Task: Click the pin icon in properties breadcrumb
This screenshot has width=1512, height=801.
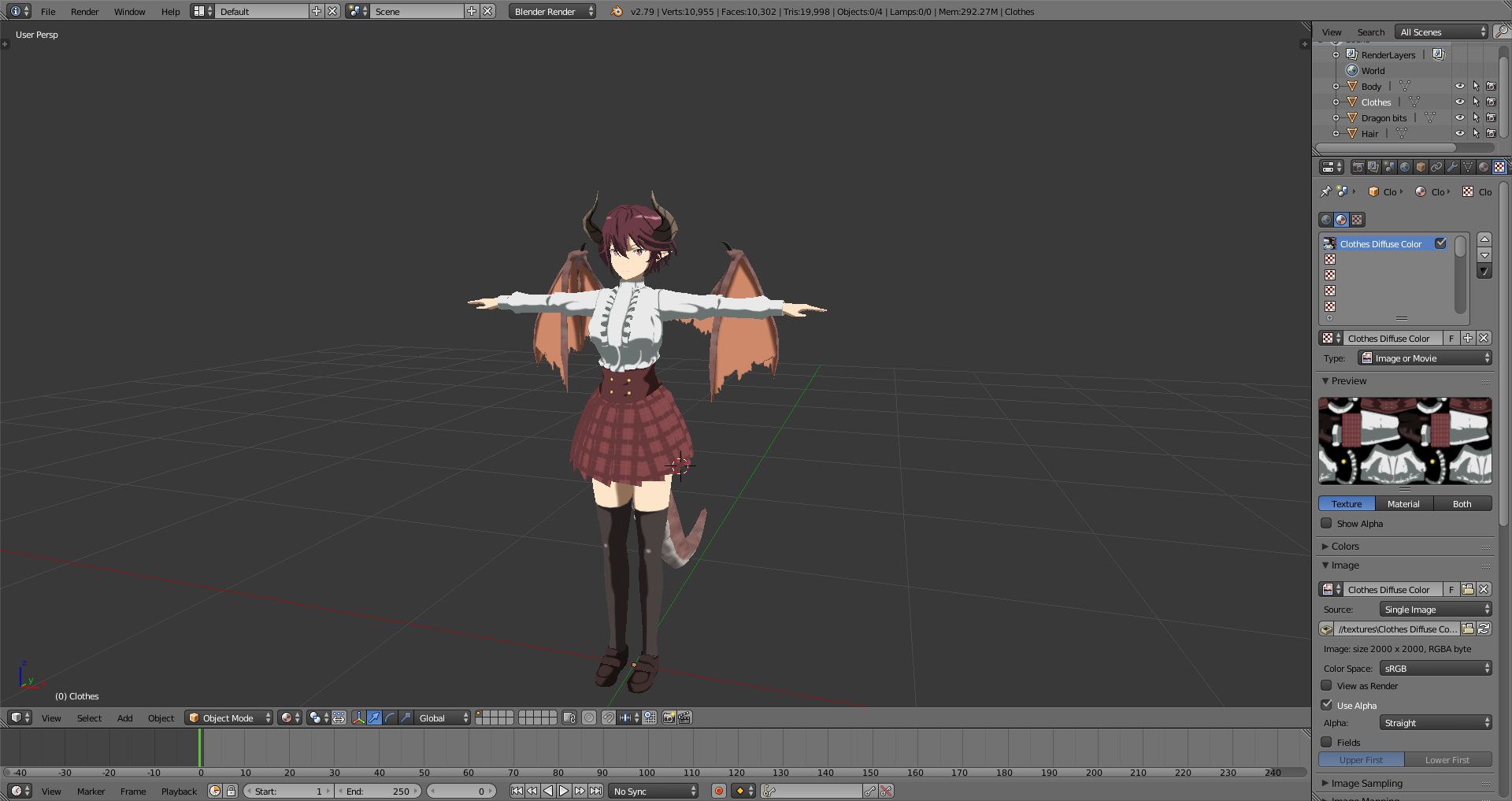Action: point(1325,191)
